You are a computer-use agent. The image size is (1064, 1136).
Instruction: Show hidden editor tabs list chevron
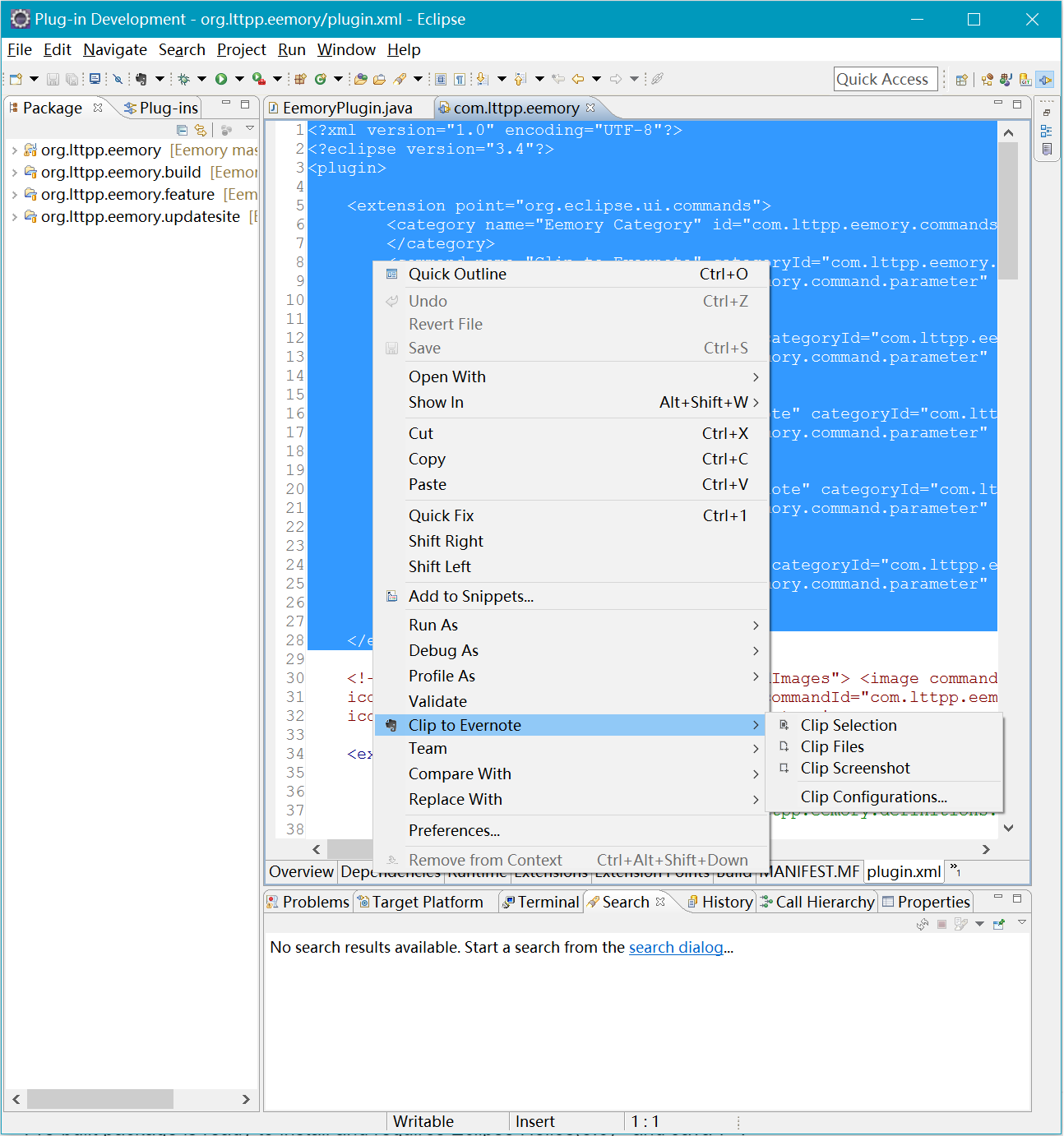click(955, 869)
